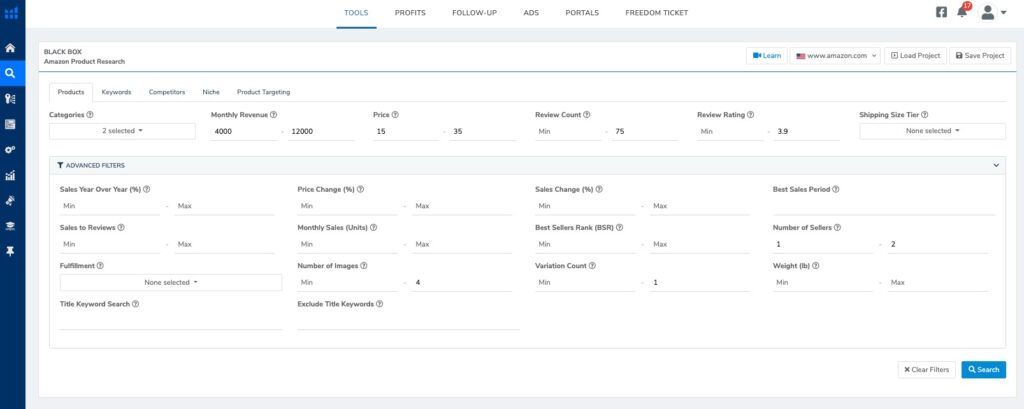1024x409 pixels.
Task: Click the Best Sales Period field
Action: (x=884, y=206)
